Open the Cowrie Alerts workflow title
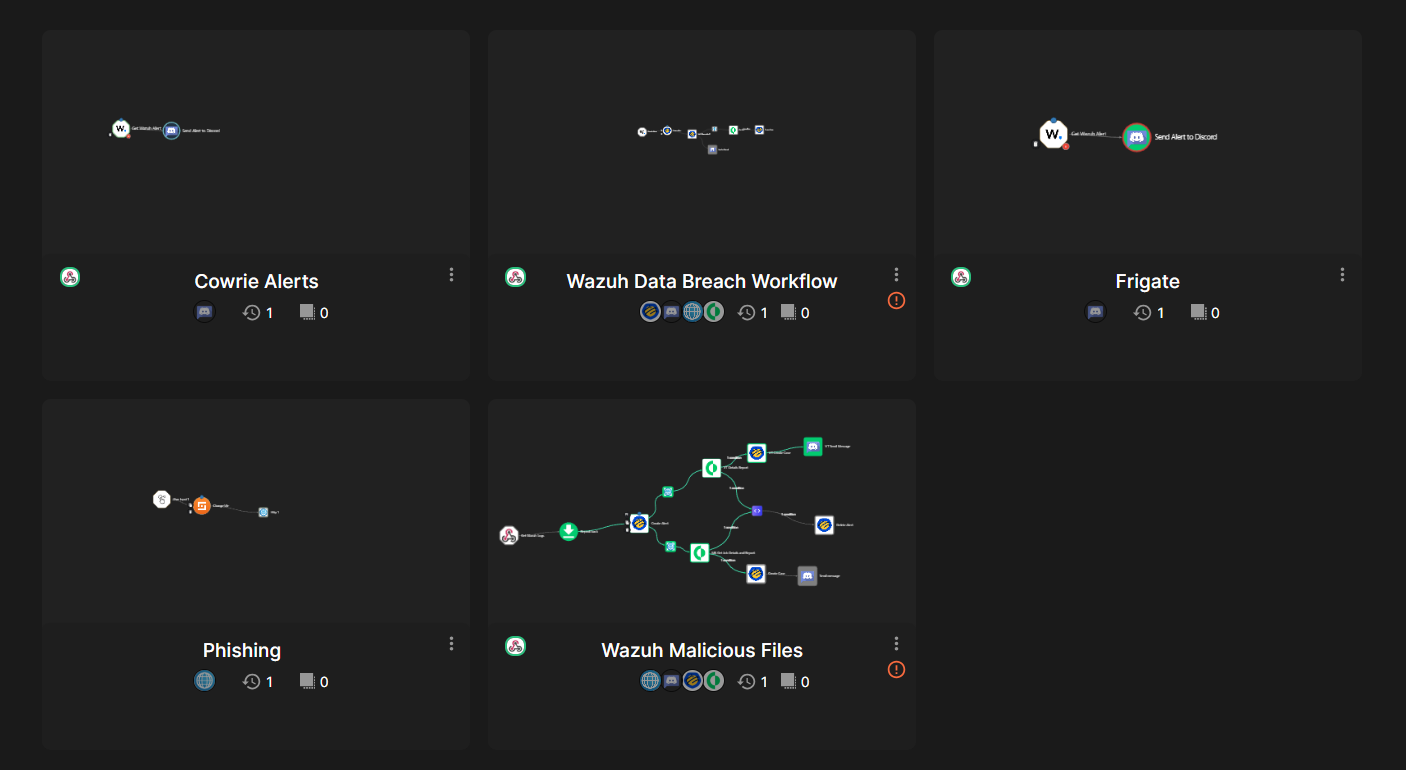The image size is (1406, 770). coord(256,282)
